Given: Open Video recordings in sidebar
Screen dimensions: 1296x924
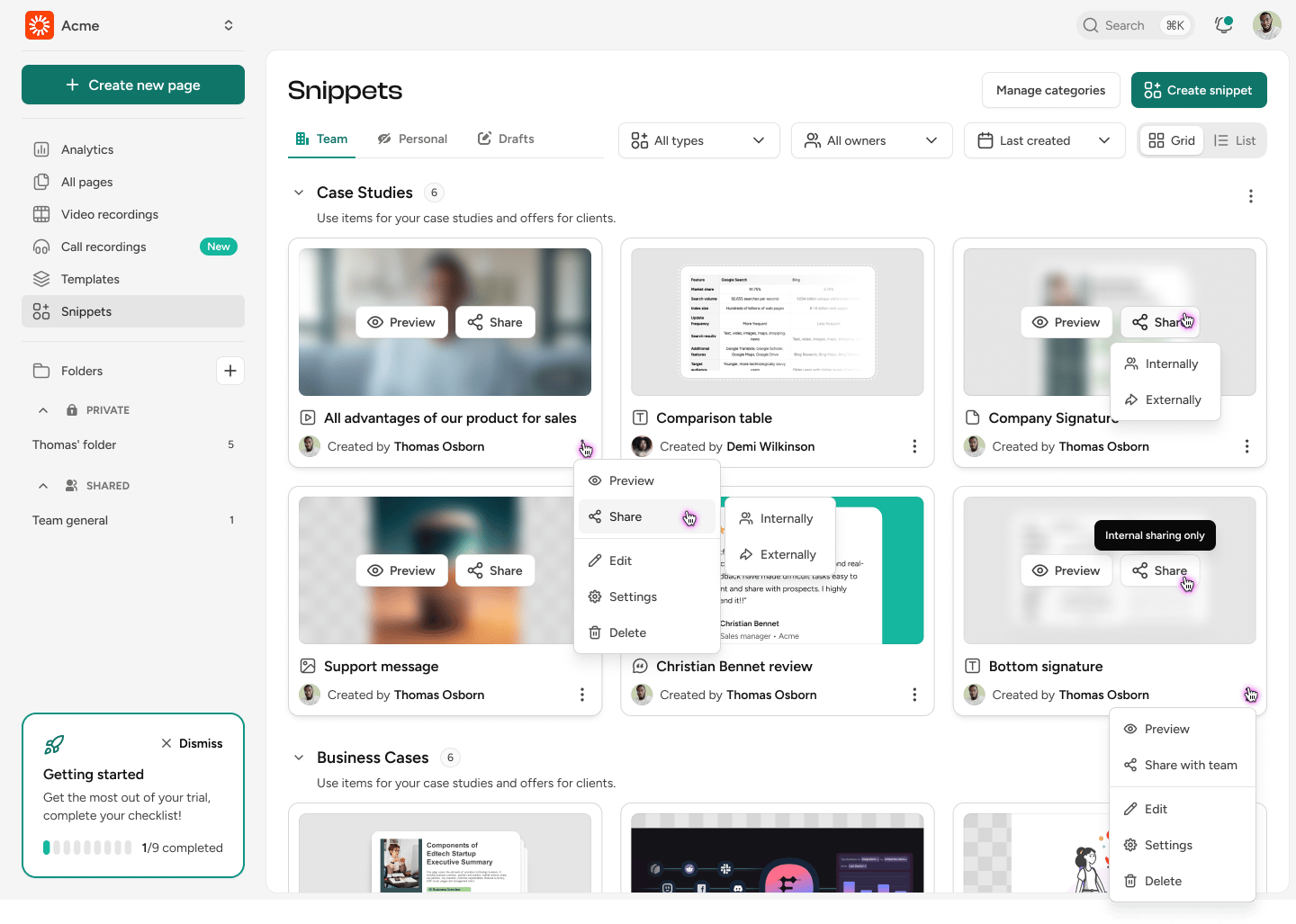Looking at the screenshot, I should (x=109, y=214).
